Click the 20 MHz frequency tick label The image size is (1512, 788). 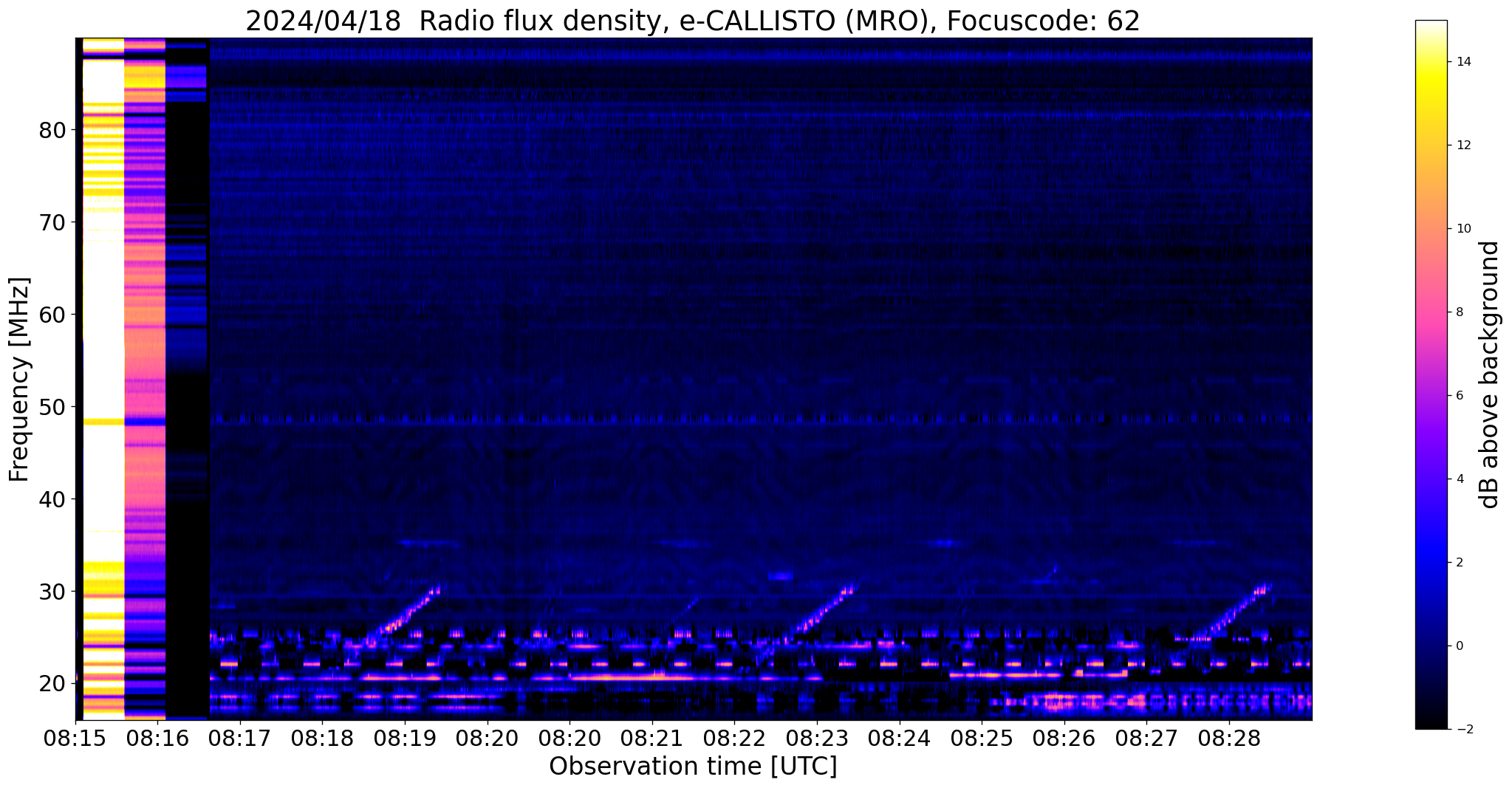pyautogui.click(x=52, y=684)
